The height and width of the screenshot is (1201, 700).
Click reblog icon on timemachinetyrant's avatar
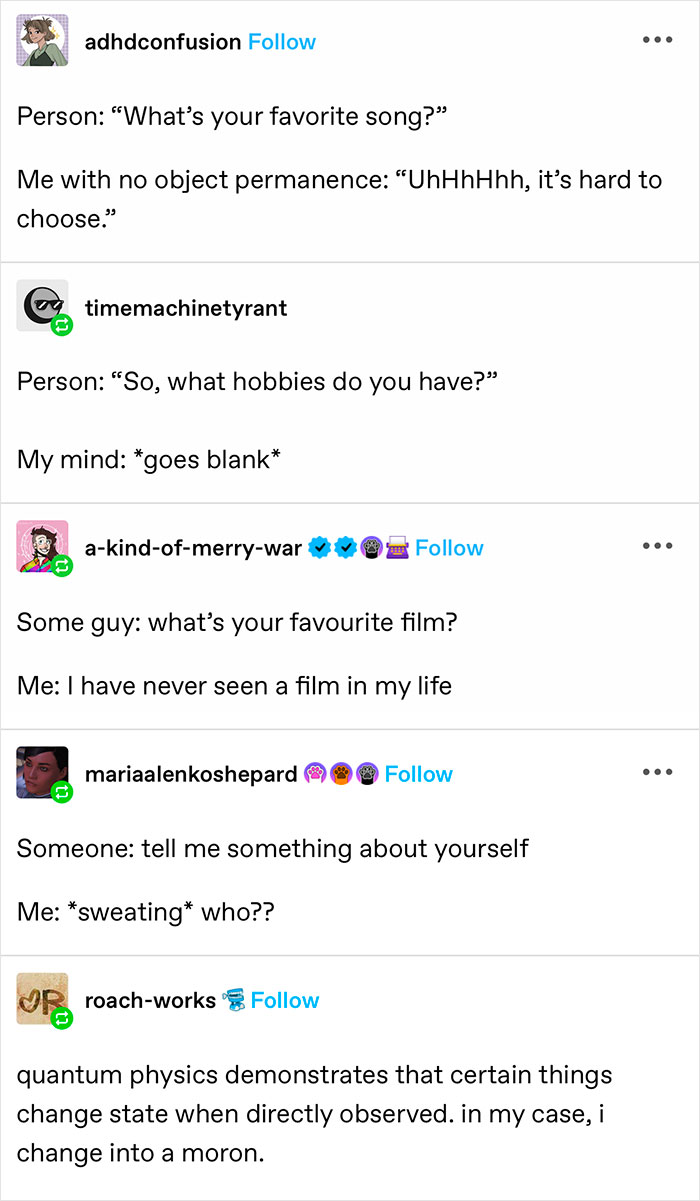pos(61,324)
